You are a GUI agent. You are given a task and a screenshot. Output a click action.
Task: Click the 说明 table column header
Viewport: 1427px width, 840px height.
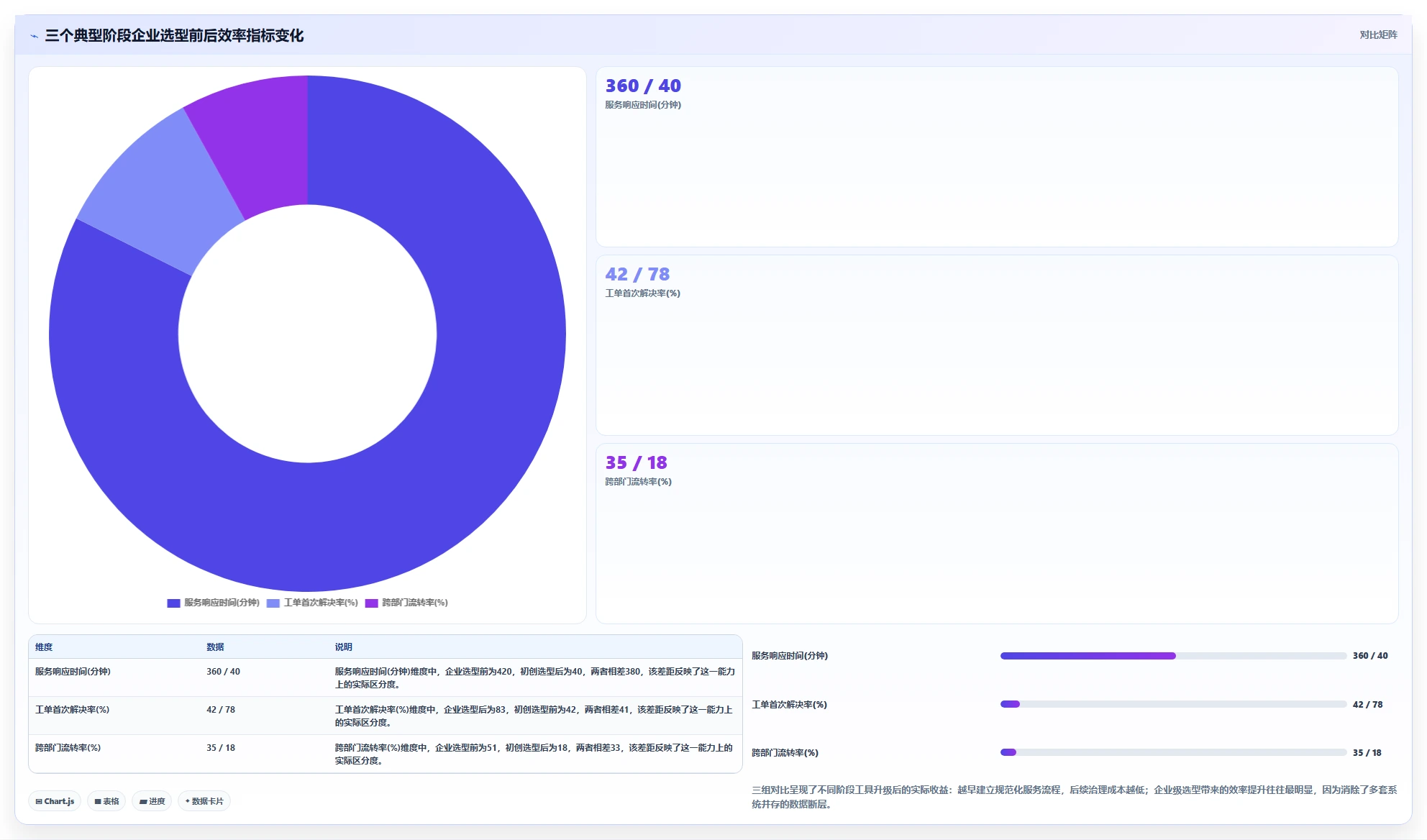coord(343,647)
